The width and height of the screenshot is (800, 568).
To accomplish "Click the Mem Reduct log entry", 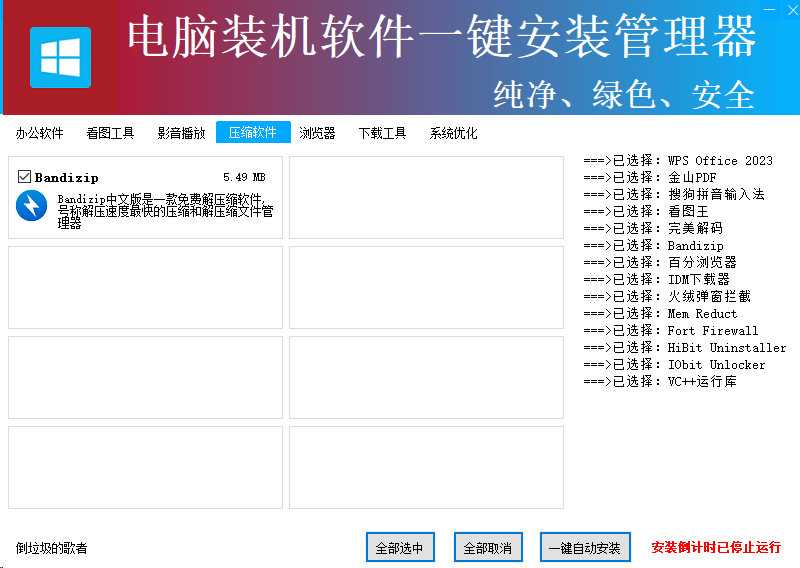I will pyautogui.click(x=660, y=313).
